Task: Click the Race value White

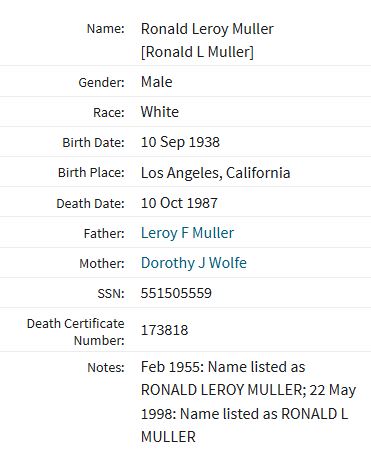Action: 160,112
